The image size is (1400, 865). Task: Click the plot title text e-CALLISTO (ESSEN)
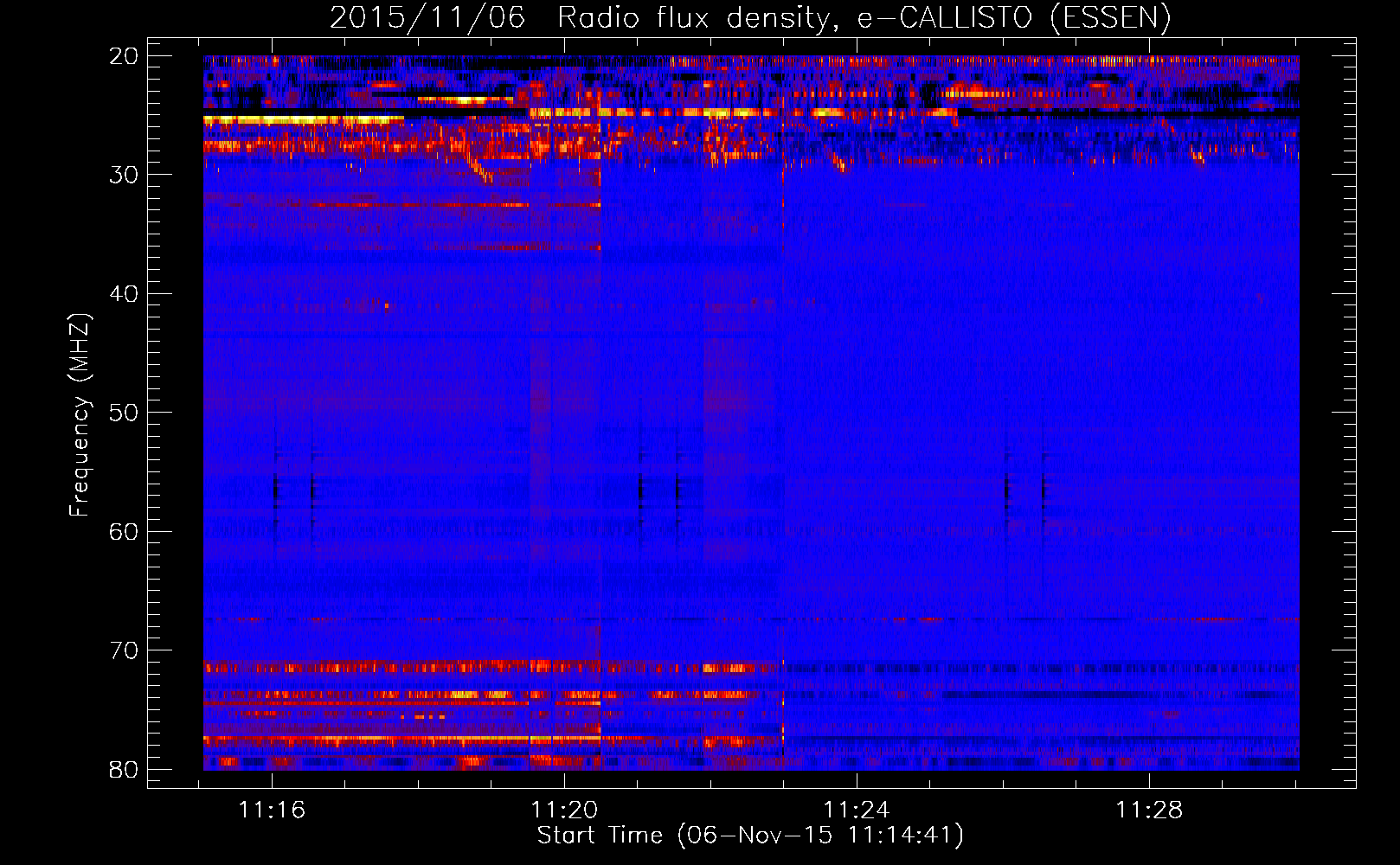pyautogui.click(x=1013, y=17)
